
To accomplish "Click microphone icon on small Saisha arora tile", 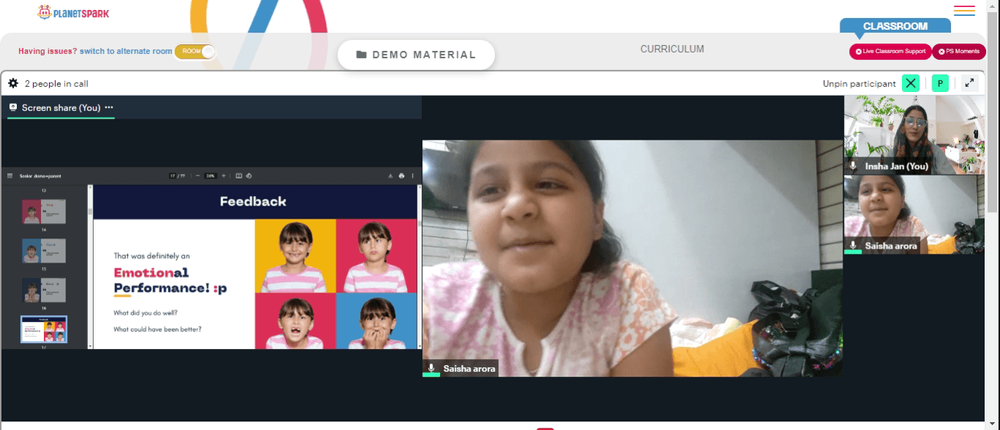I will pyautogui.click(x=853, y=246).
